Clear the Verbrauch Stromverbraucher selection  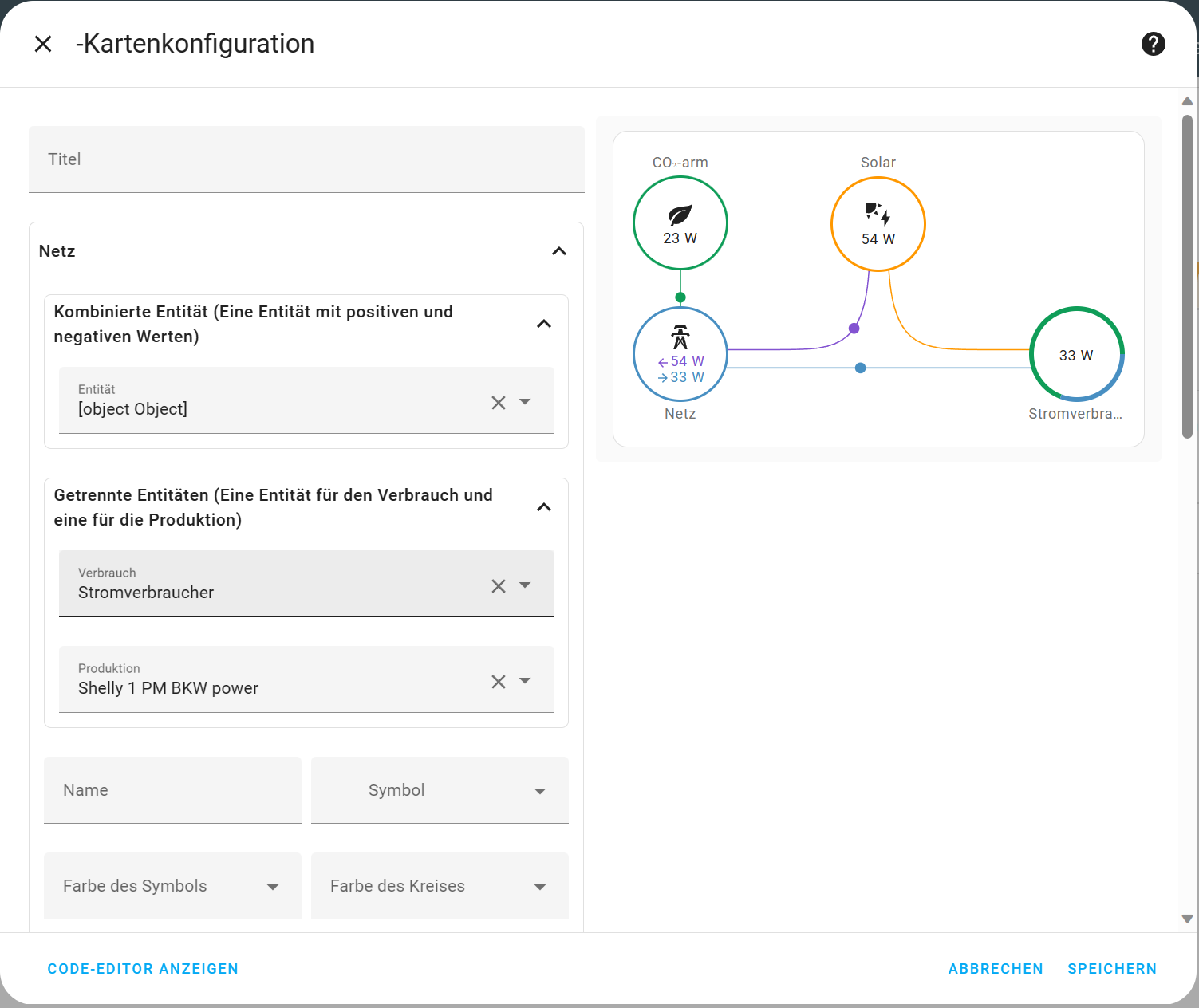point(499,586)
